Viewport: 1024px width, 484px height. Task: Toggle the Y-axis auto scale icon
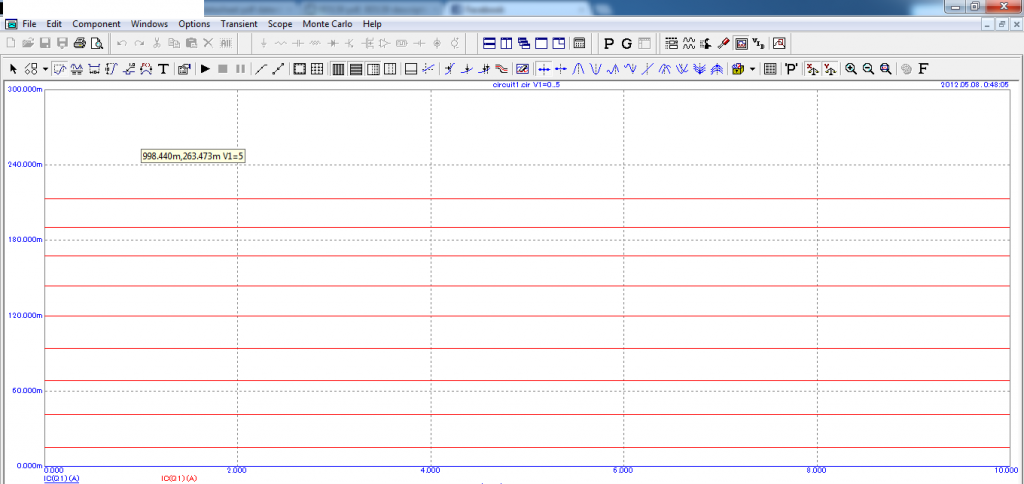point(829,69)
